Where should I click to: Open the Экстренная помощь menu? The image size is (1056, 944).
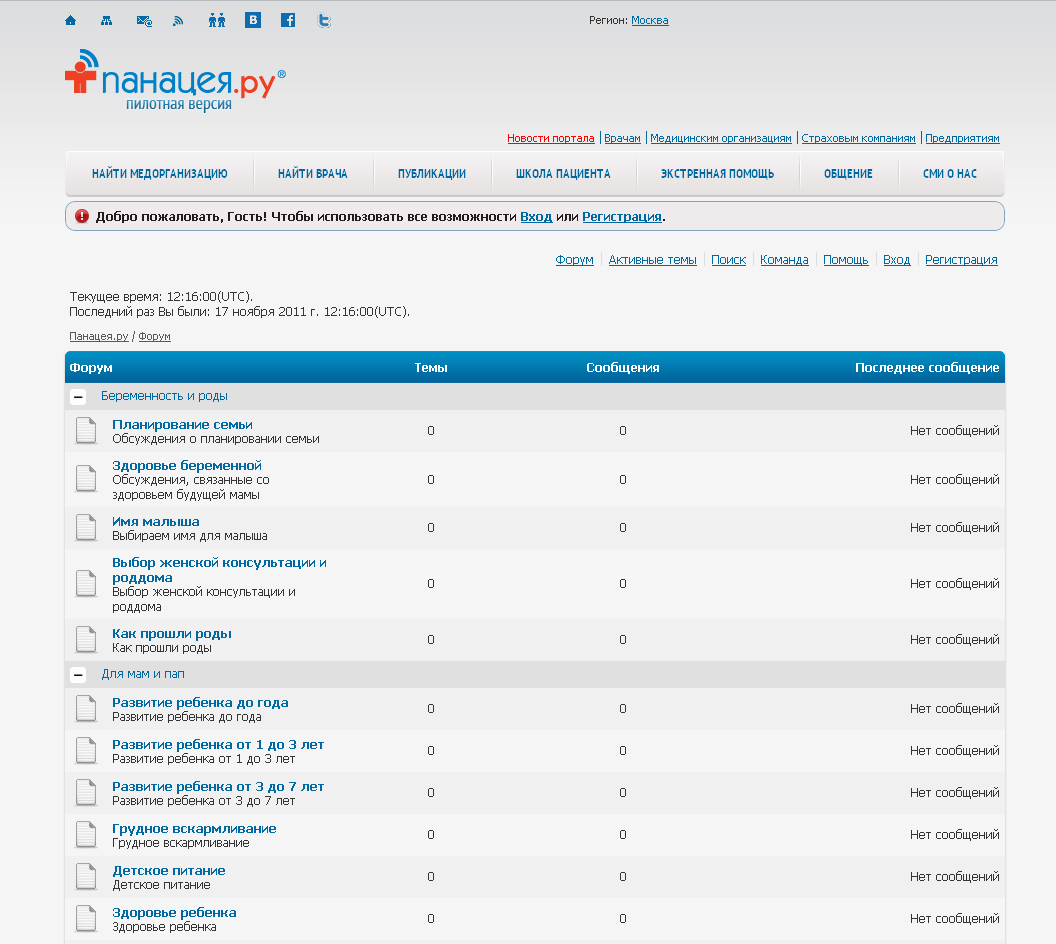[717, 174]
